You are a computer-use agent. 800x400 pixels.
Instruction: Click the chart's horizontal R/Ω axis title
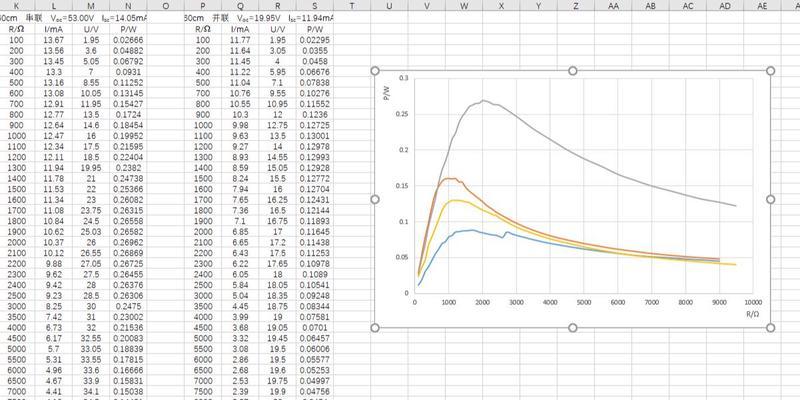pos(753,314)
